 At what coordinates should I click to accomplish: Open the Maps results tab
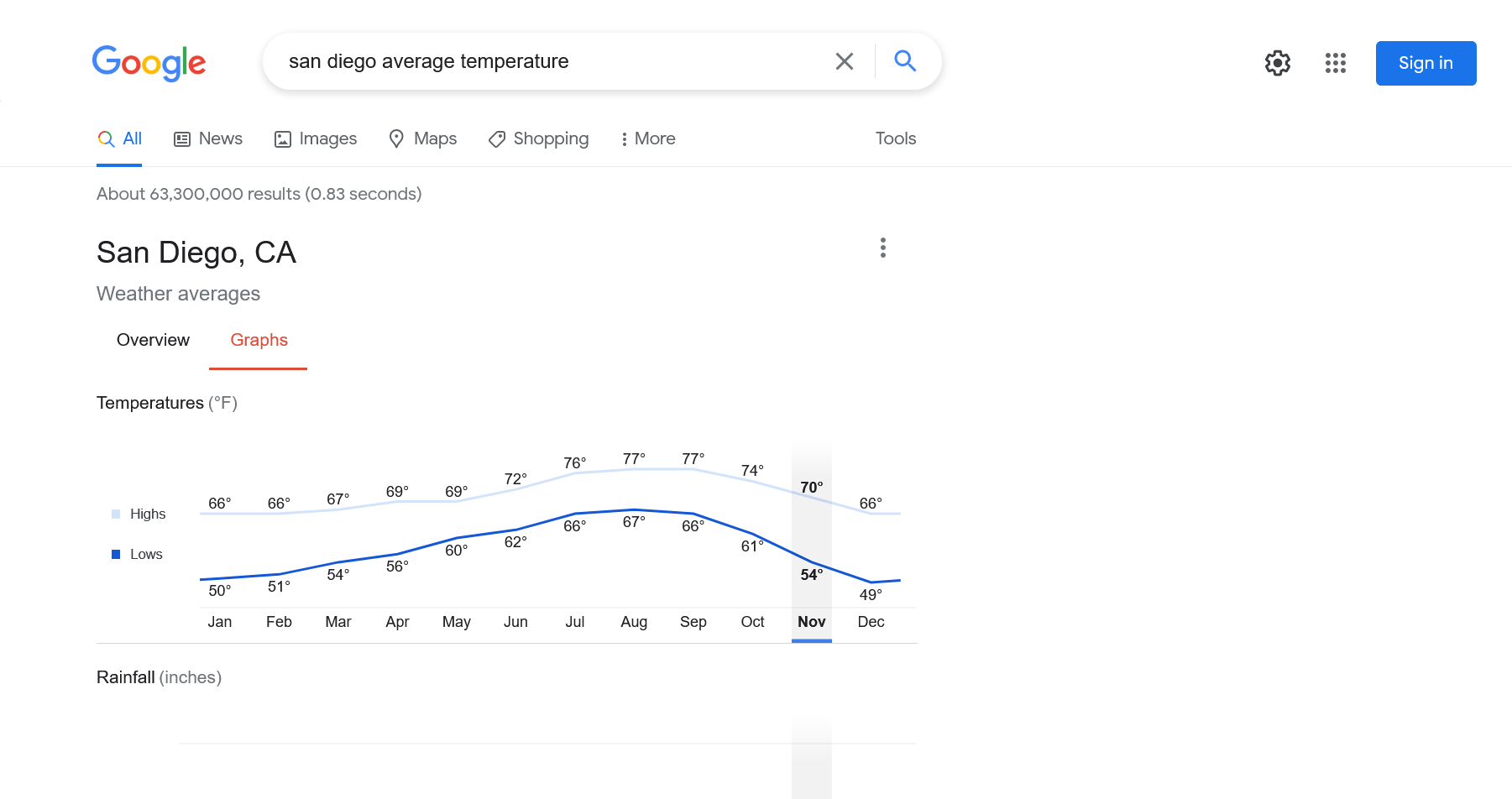click(423, 138)
